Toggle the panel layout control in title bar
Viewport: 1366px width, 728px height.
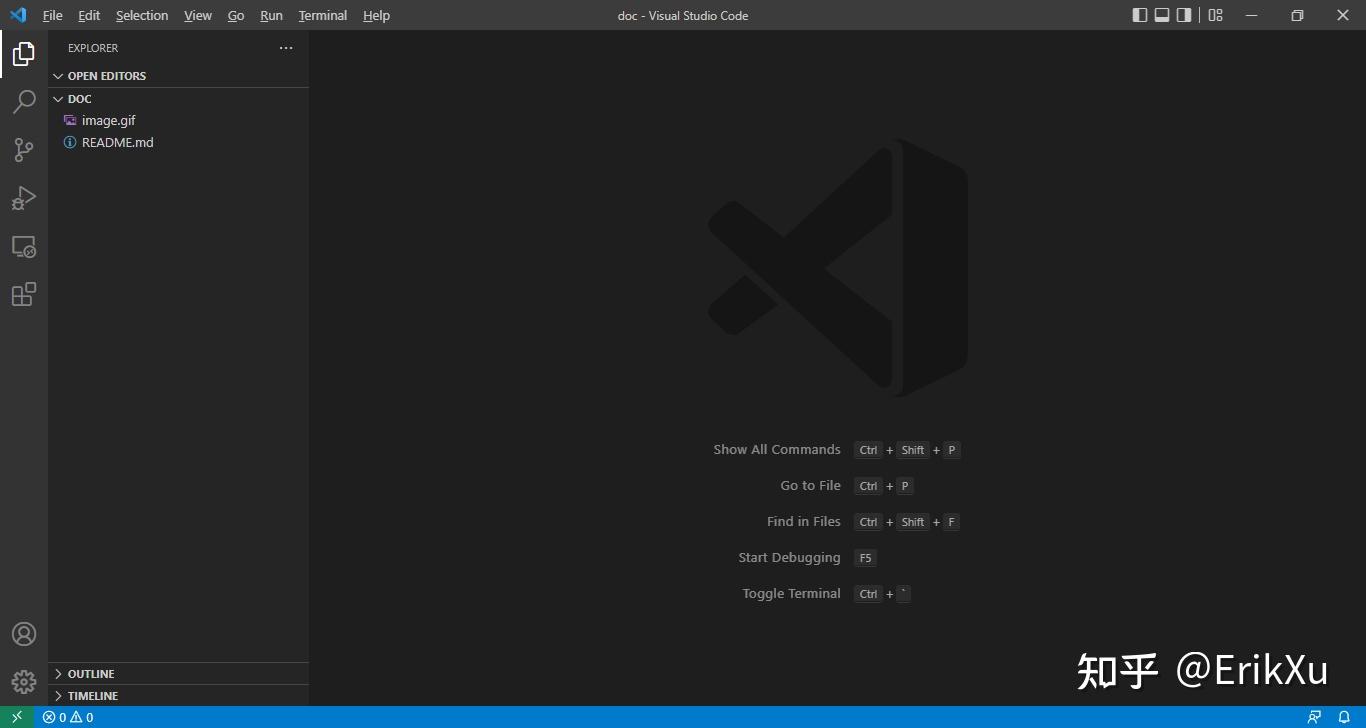coord(1162,15)
